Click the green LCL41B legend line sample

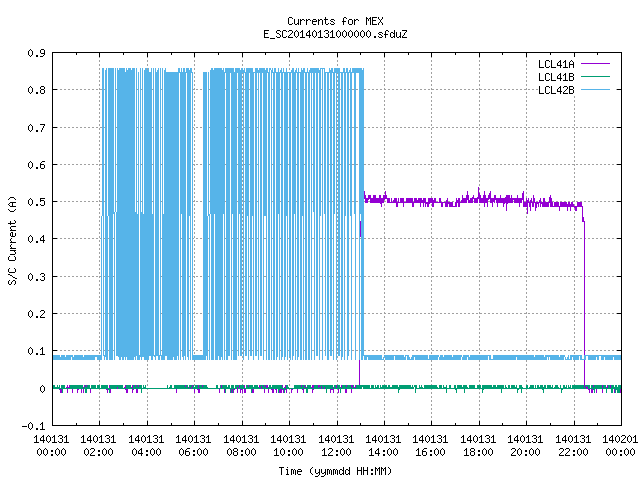coord(595,76)
